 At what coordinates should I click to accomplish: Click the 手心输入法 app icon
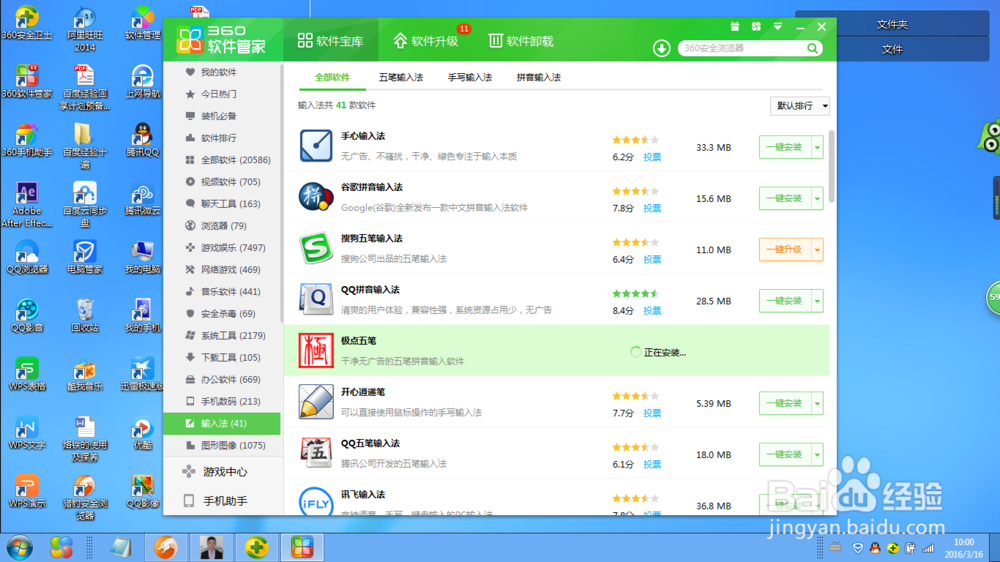316,145
